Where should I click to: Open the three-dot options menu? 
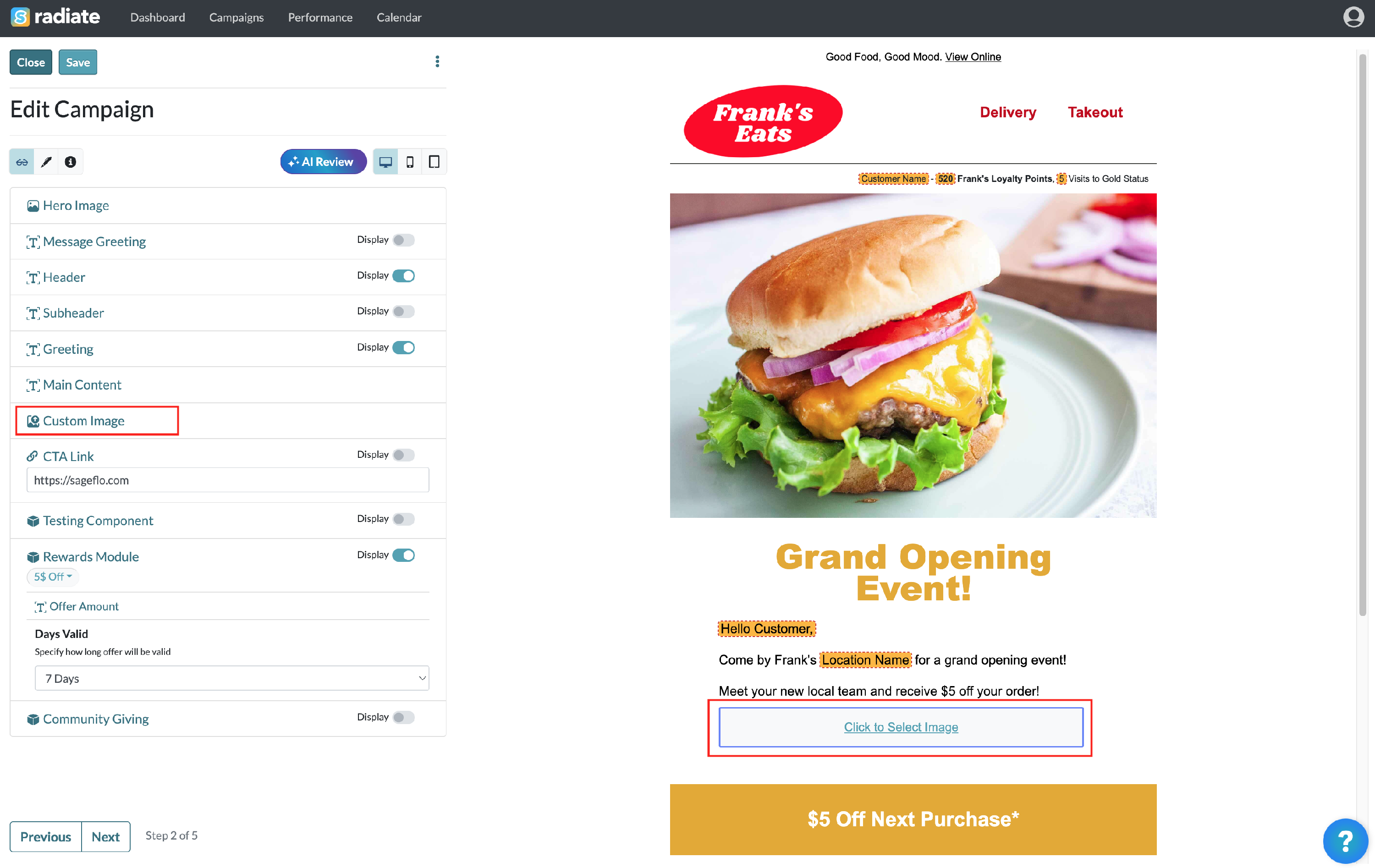click(437, 62)
